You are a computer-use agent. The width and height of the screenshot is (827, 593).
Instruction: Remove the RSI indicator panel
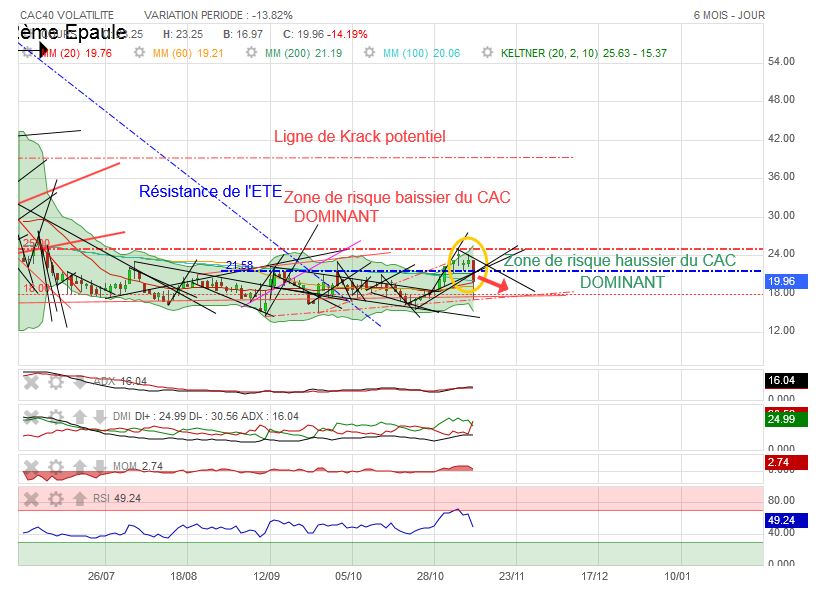point(31,499)
